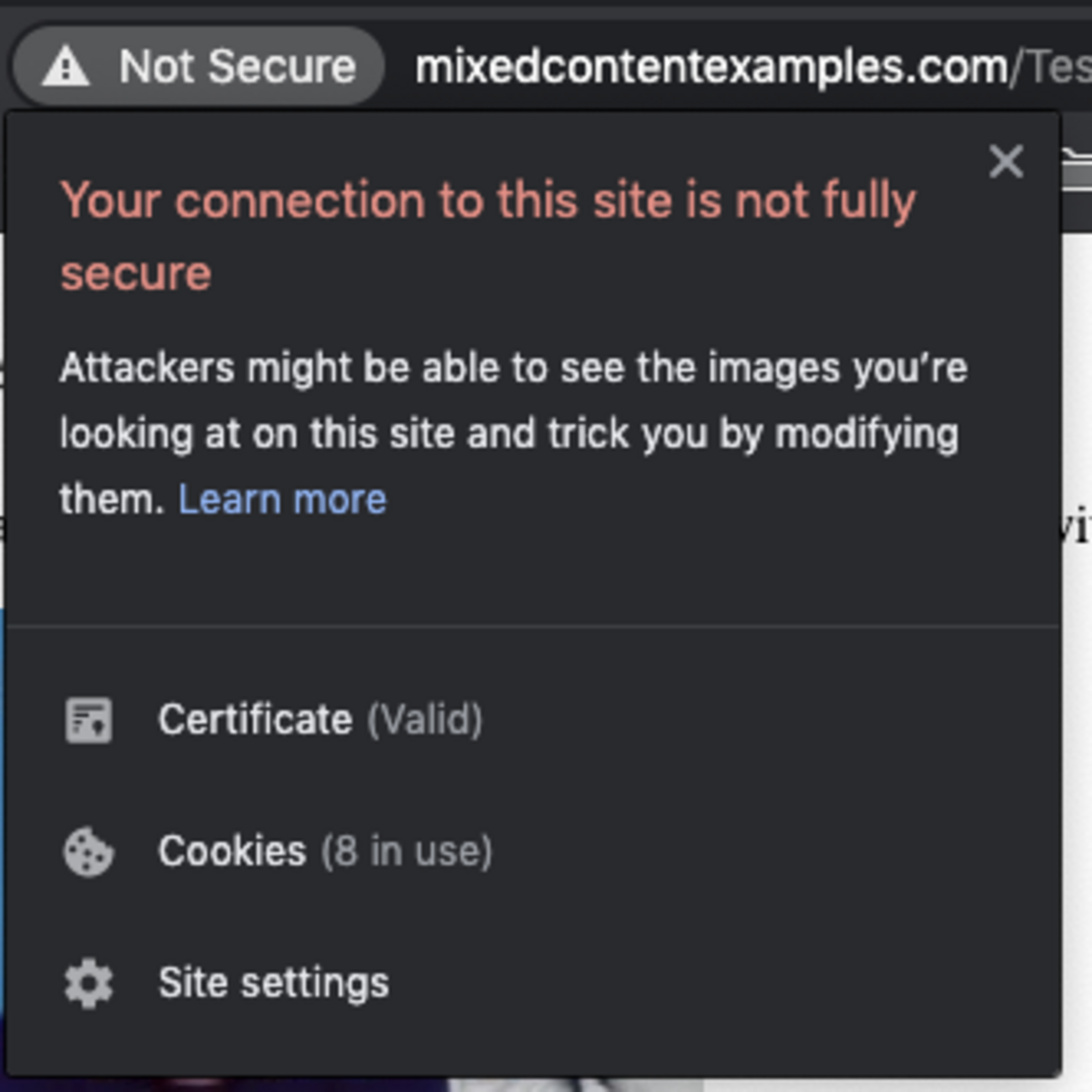1092x1092 pixels.
Task: Open the Certificate menu entry
Action: 255,720
